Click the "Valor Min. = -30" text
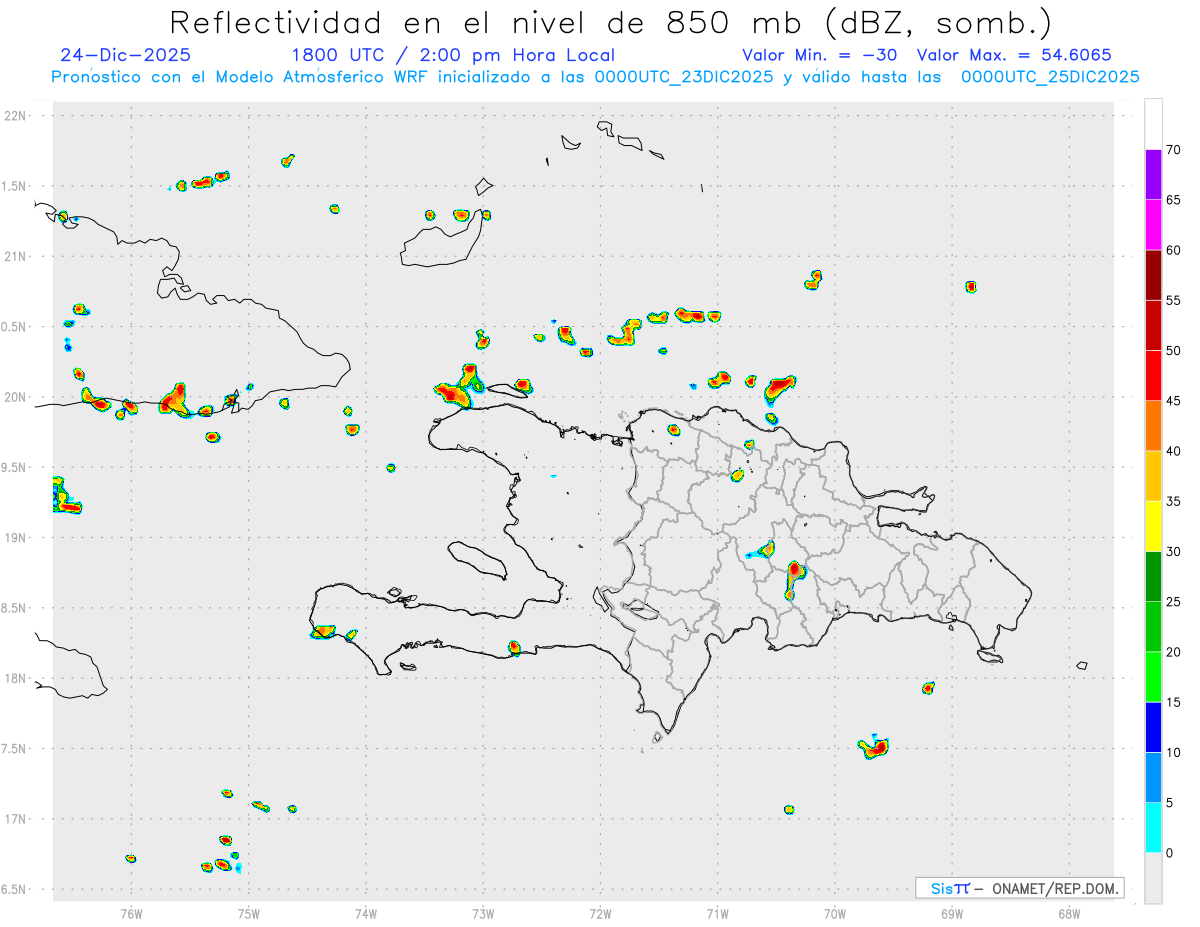Screen dimensions: 1200x927 pos(822,55)
